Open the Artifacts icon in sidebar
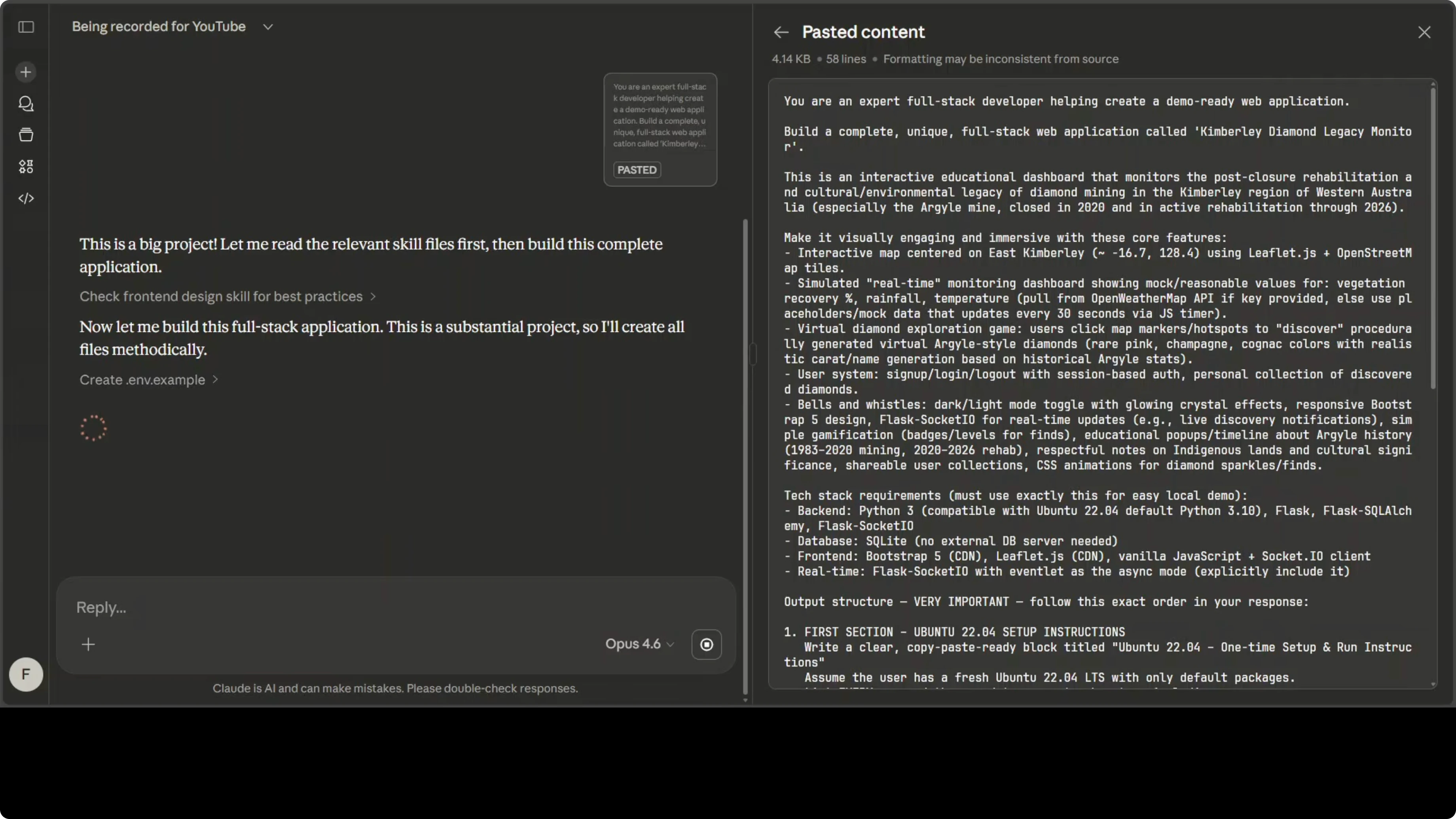 click(x=26, y=166)
